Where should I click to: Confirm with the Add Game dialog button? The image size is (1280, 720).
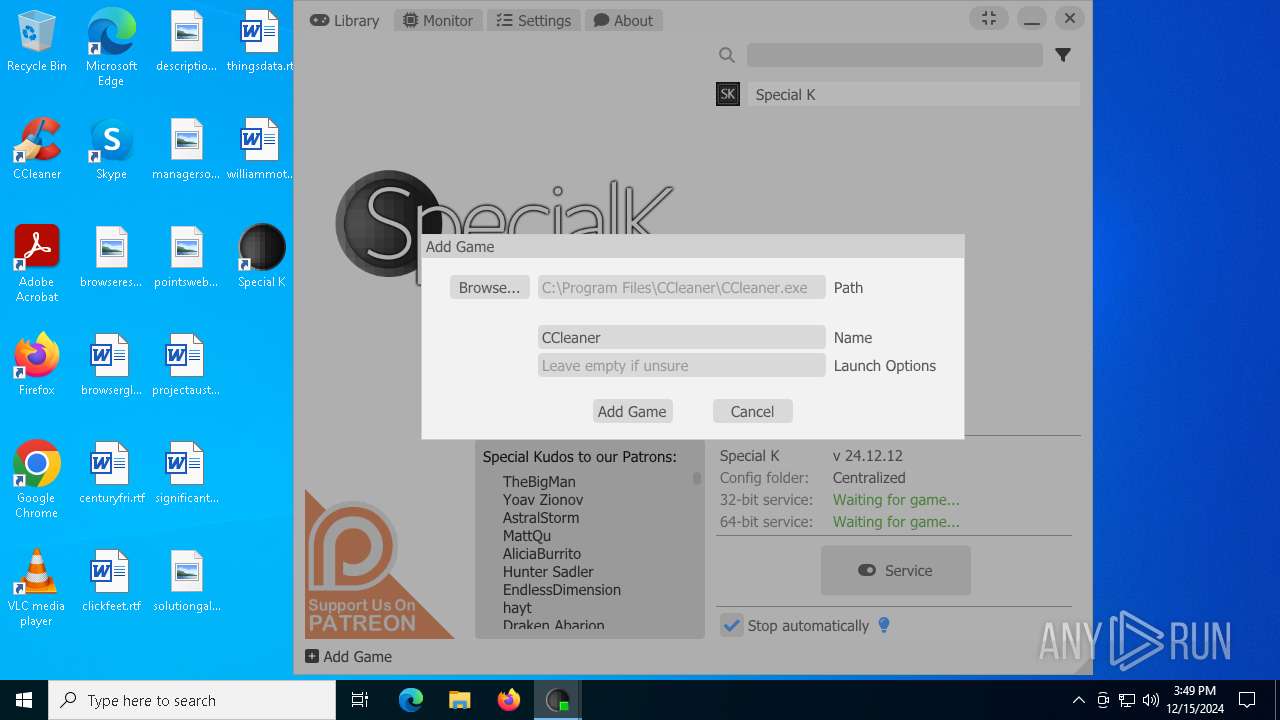pyautogui.click(x=632, y=411)
